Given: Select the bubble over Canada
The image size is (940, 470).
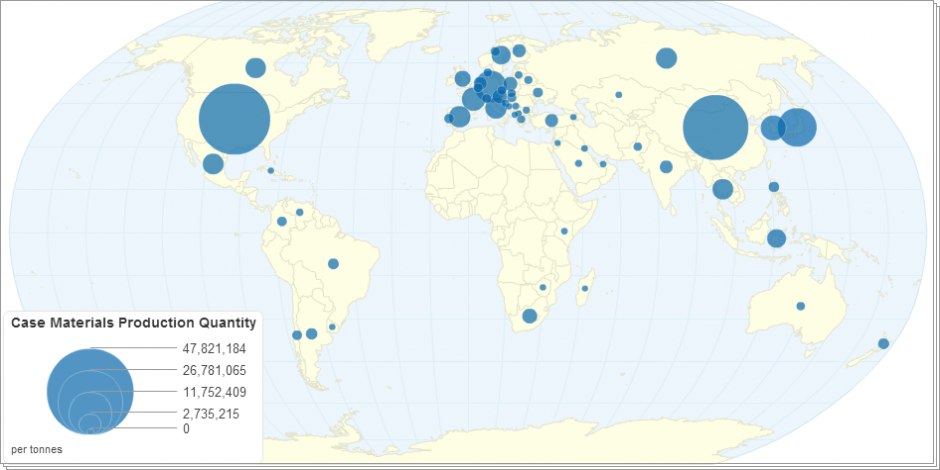Looking at the screenshot, I should tap(255, 68).
